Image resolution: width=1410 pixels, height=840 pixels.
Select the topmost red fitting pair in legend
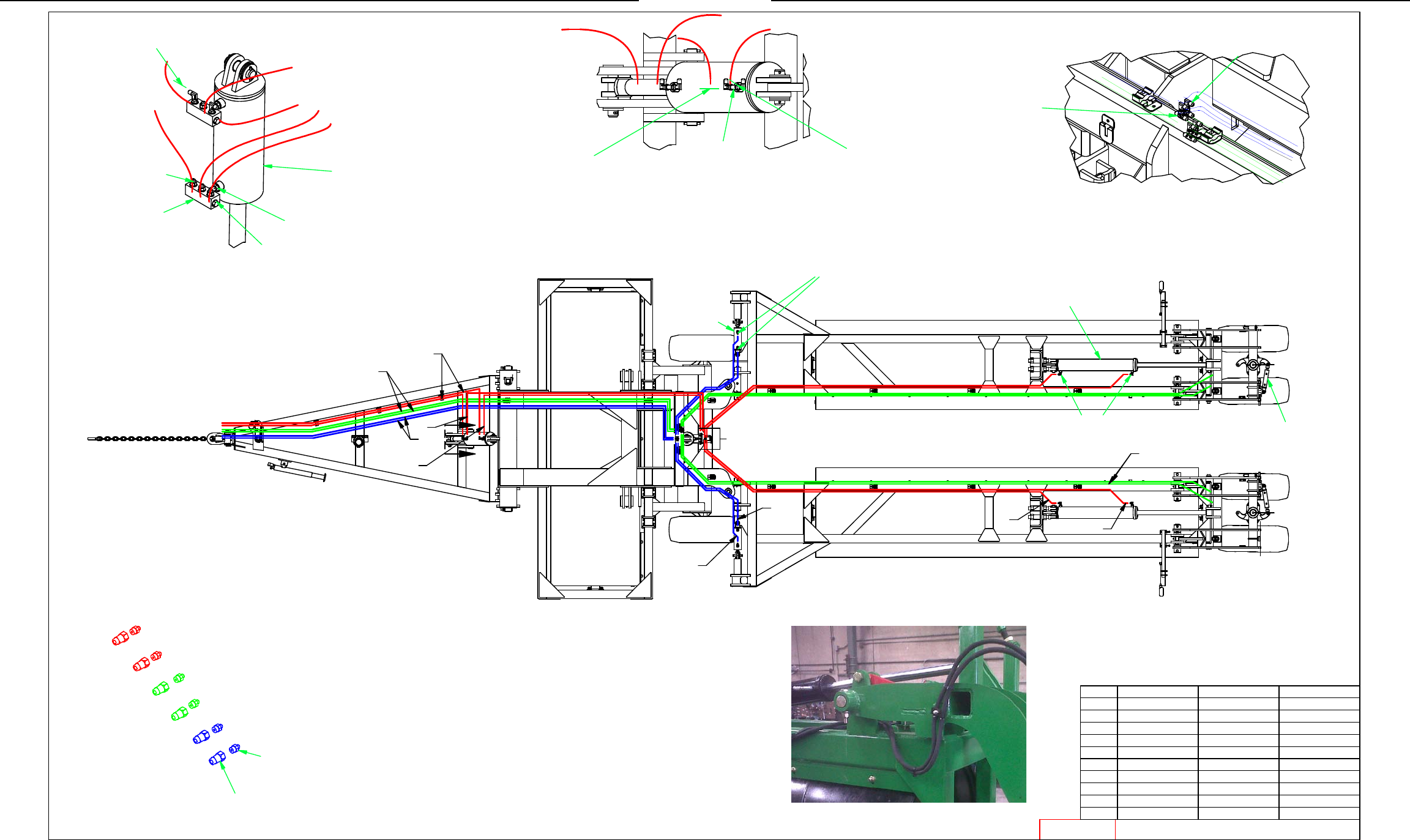[126, 635]
